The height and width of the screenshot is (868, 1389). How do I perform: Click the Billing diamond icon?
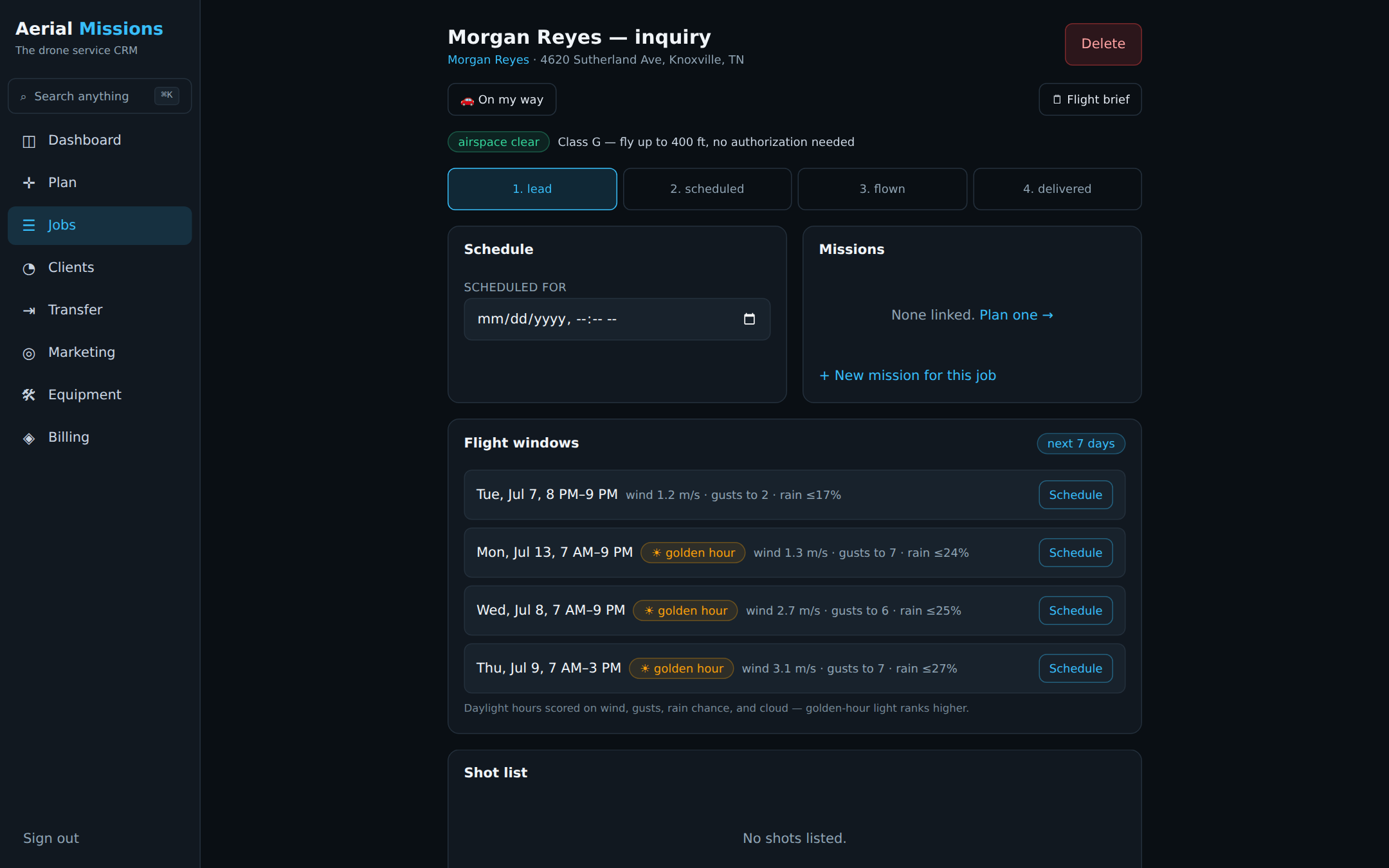29,438
